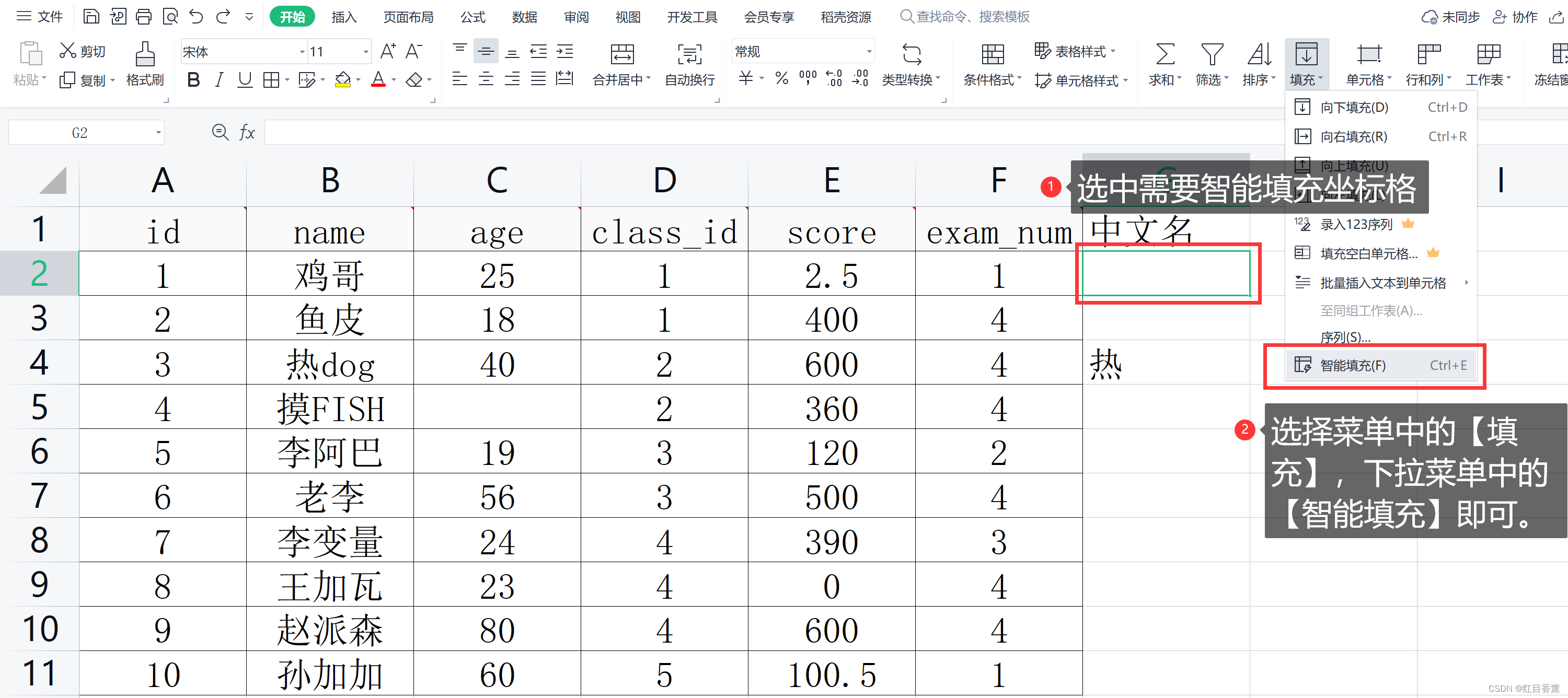Open the number format dropdown showing 常规

pos(869,52)
